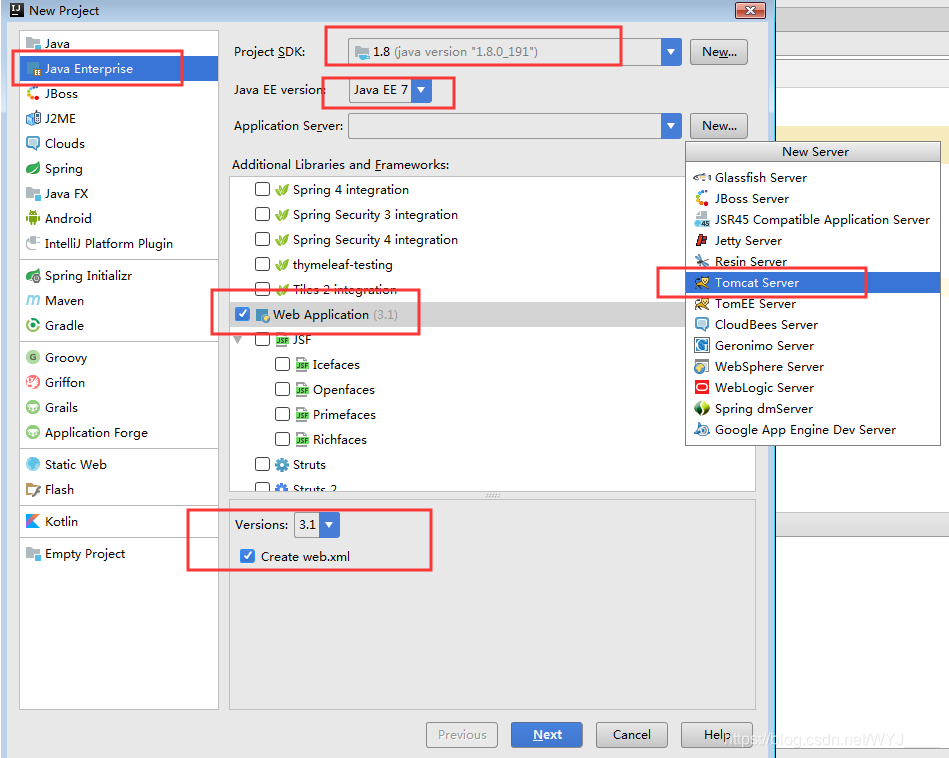Choose WebSphere Server menu entry

point(813,367)
